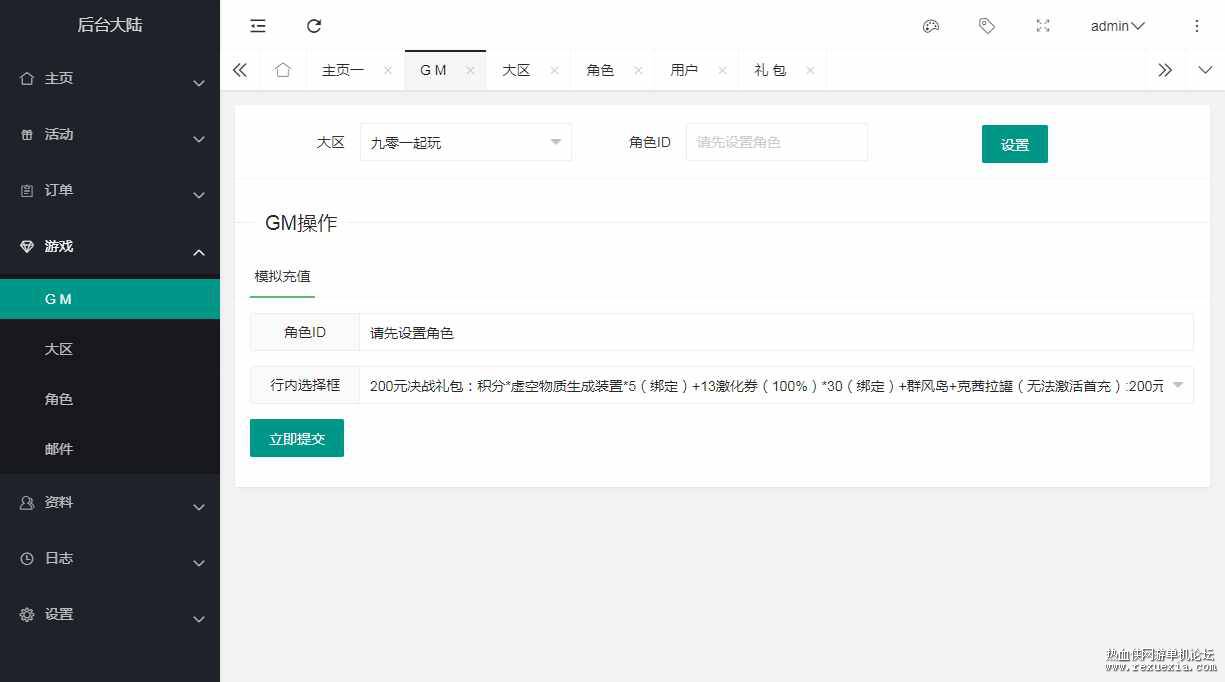Image resolution: width=1225 pixels, height=682 pixels.
Task: Open the 大区 server dropdown
Action: (x=466, y=143)
